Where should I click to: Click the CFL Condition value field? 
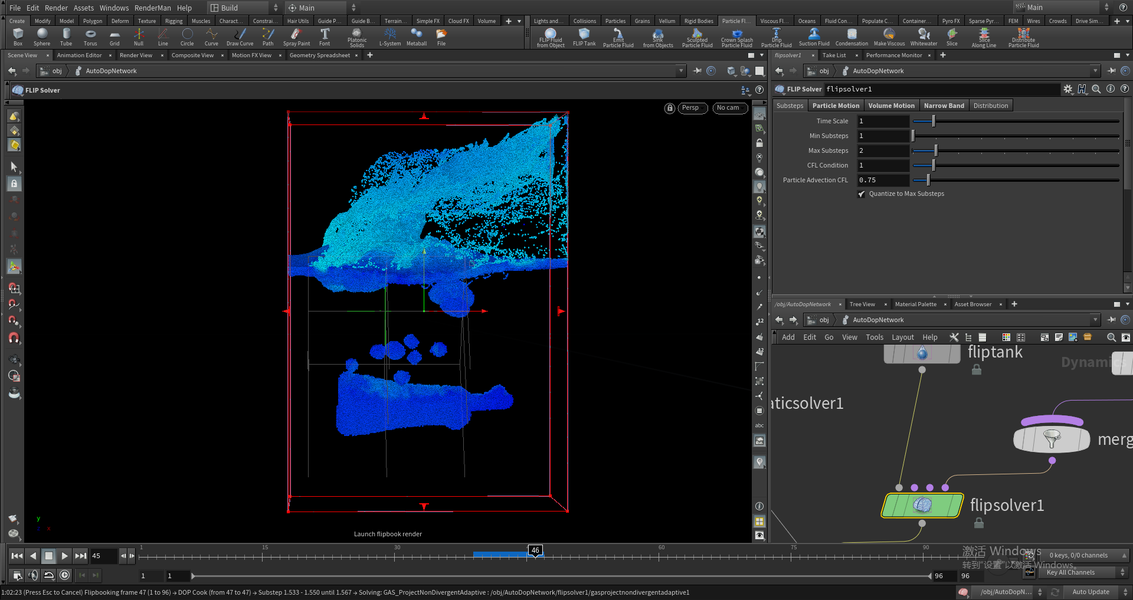[x=882, y=165]
